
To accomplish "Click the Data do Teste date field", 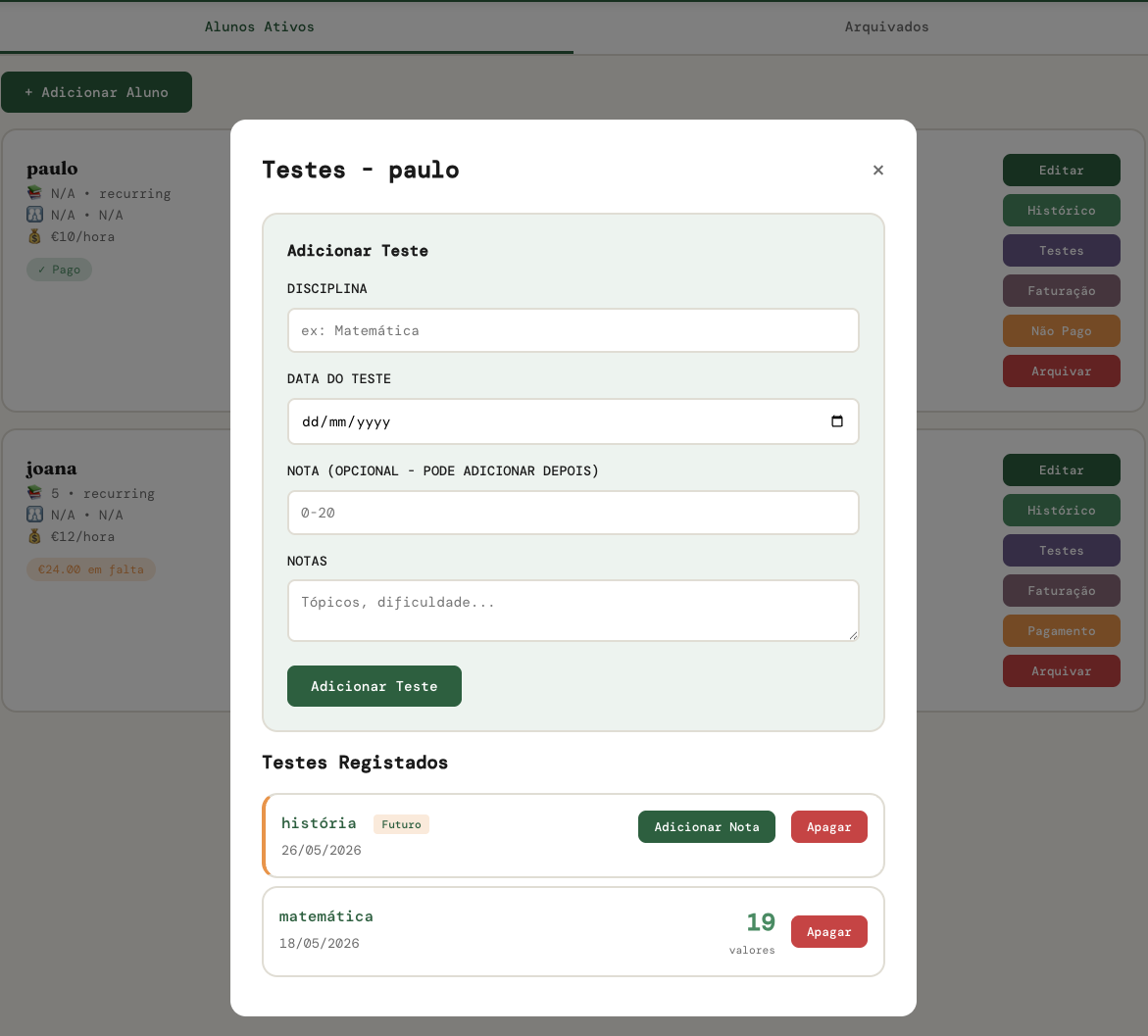I will pyautogui.click(x=573, y=421).
